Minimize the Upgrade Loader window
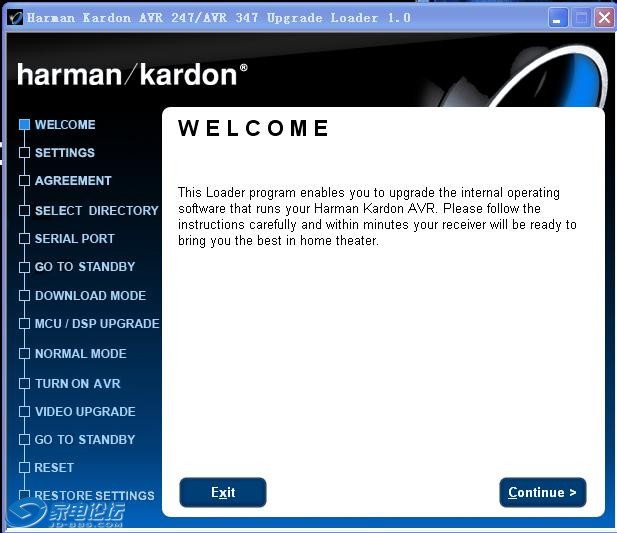The height and width of the screenshot is (533, 617). pyautogui.click(x=558, y=18)
